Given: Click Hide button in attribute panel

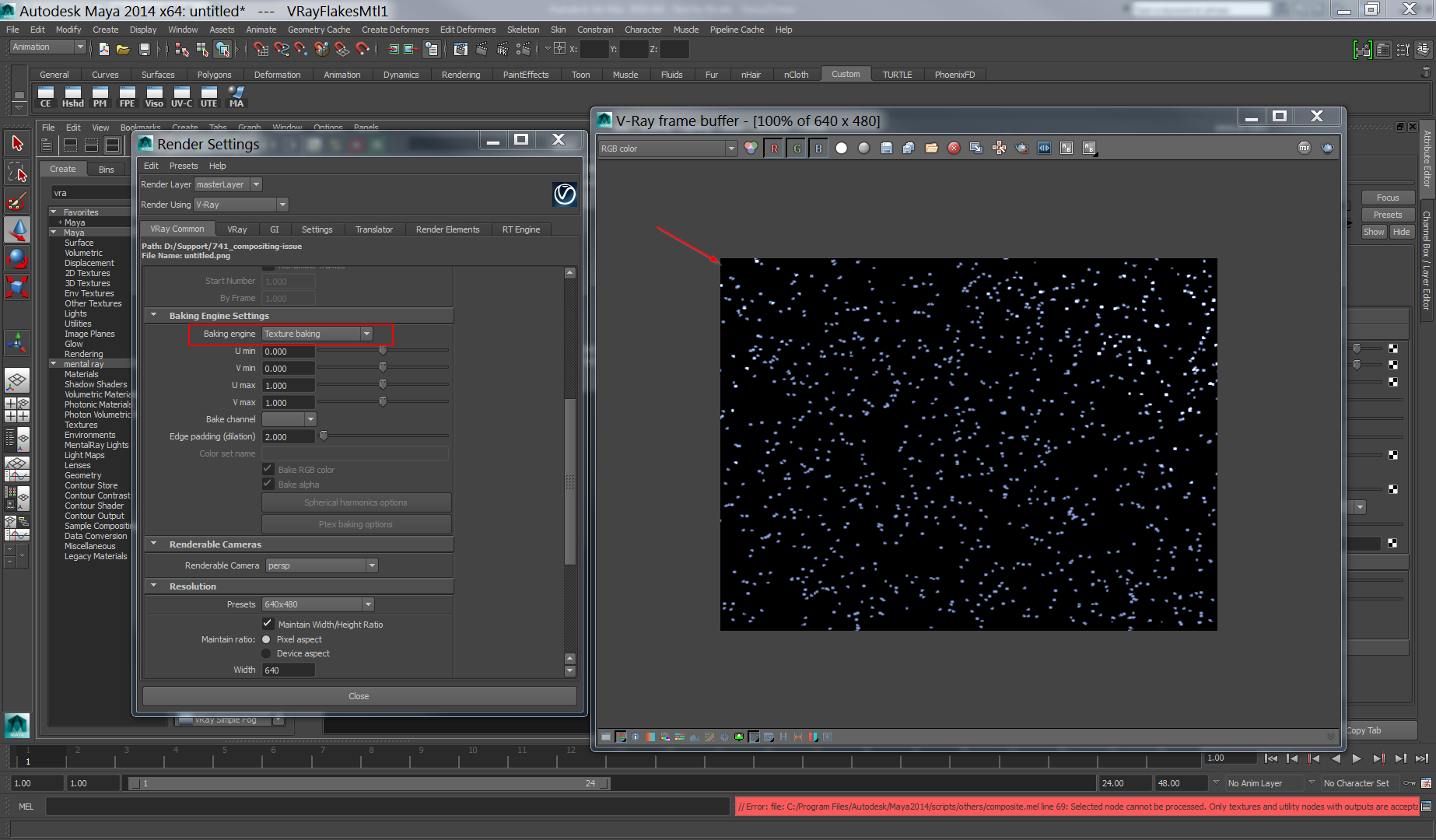Looking at the screenshot, I should 1401,232.
